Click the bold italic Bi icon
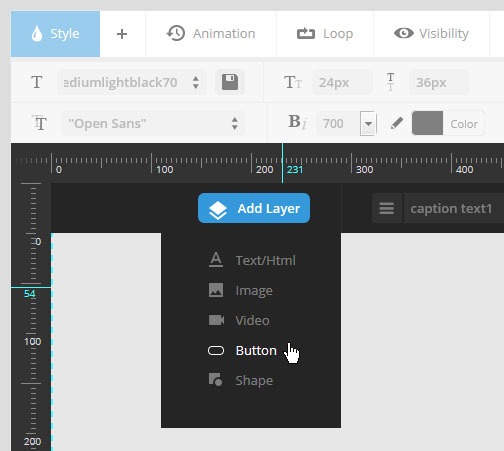 click(297, 122)
